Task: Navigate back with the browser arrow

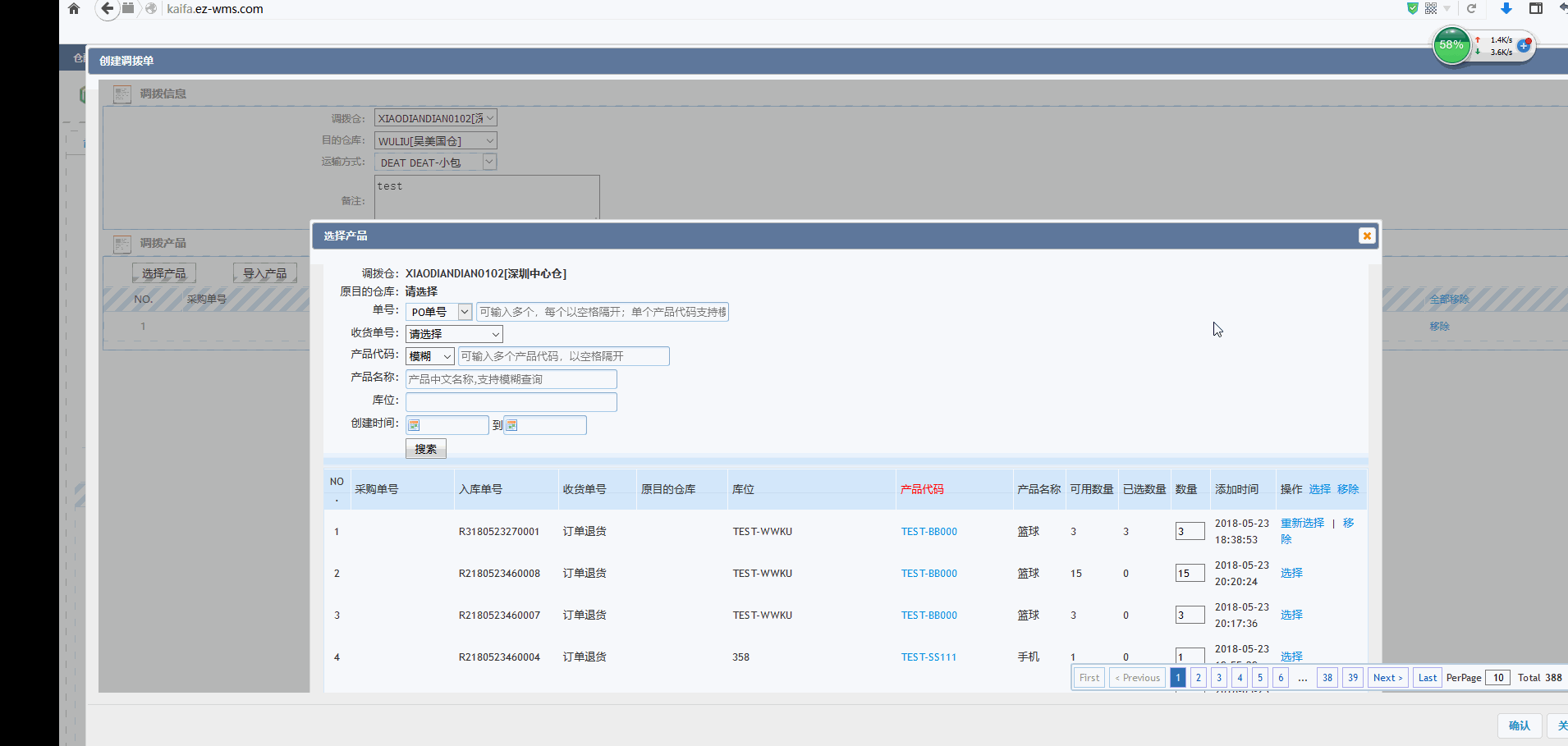Action: click(x=107, y=8)
